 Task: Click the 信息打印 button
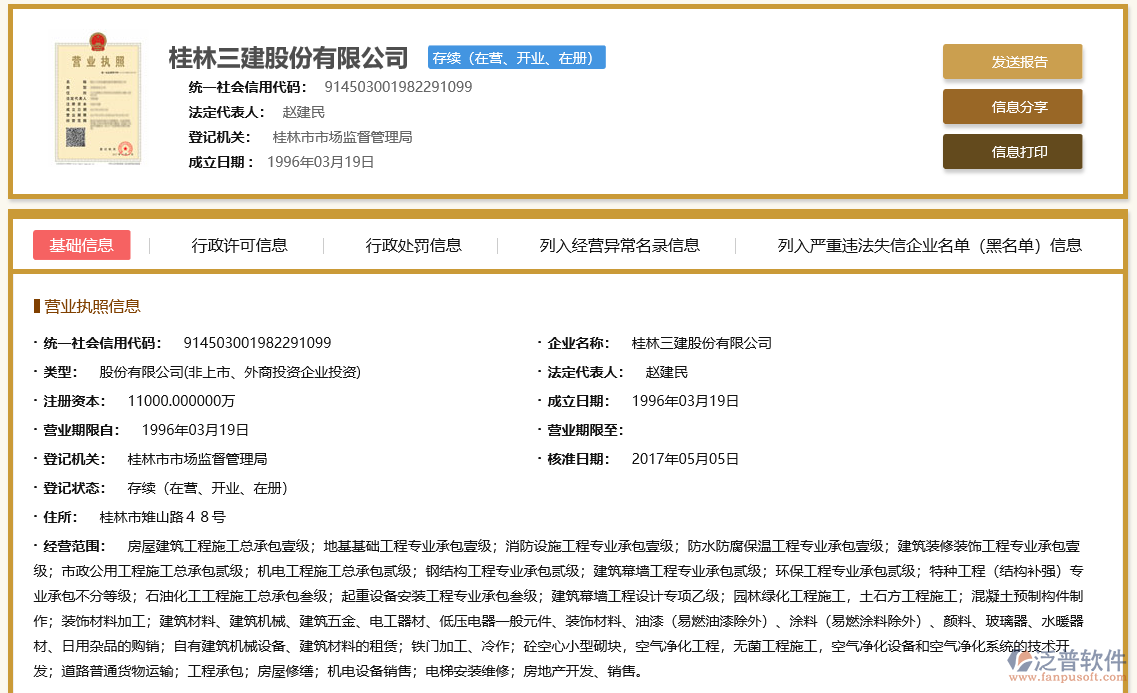pyautogui.click(x=1012, y=153)
